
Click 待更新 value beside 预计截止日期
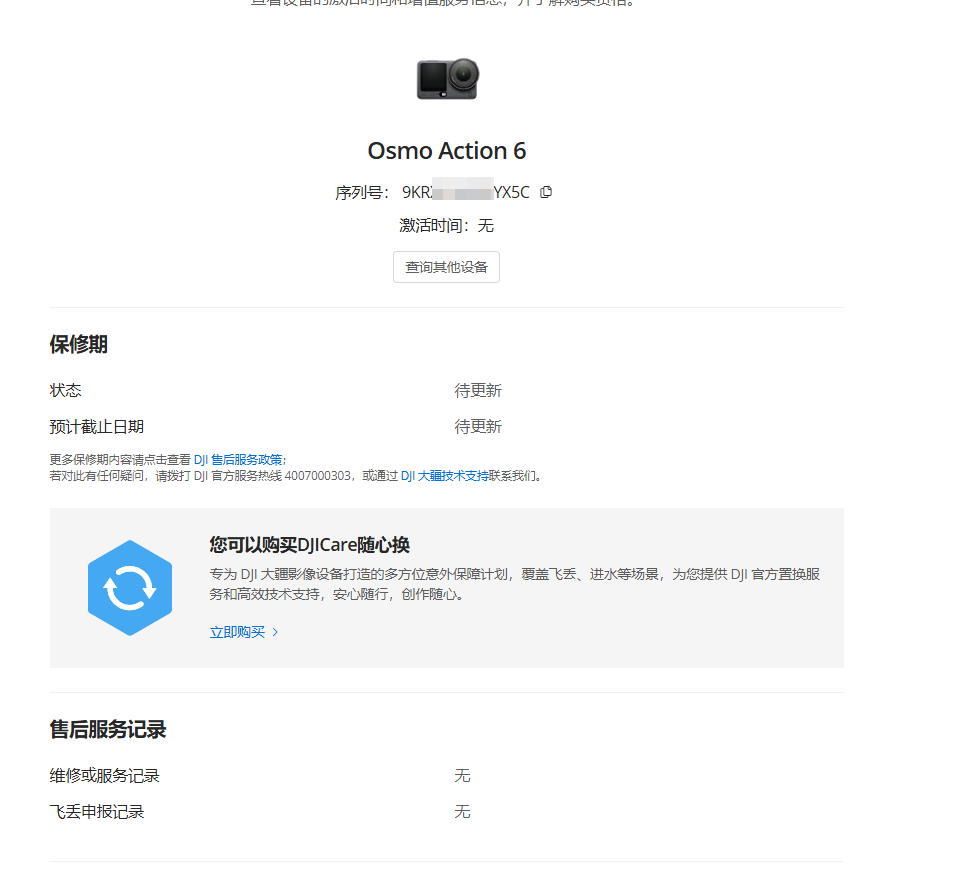(478, 427)
